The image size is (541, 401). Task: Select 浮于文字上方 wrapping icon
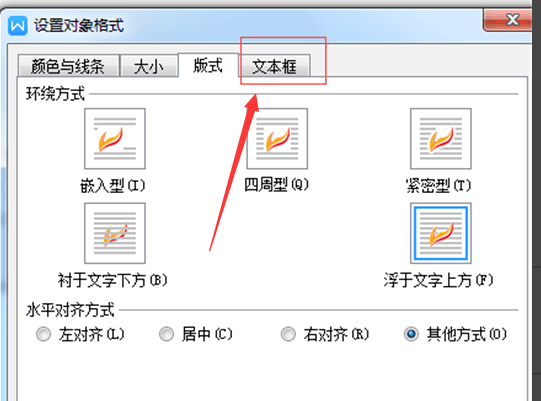441,233
